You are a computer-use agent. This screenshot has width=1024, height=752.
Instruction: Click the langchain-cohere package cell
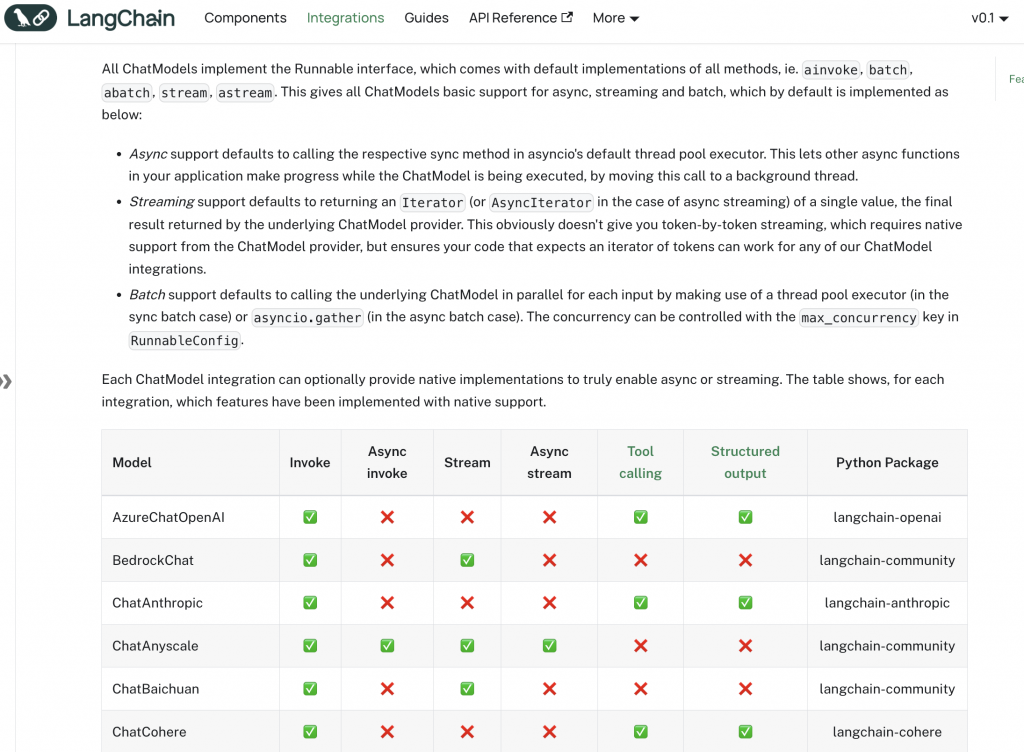click(x=887, y=732)
